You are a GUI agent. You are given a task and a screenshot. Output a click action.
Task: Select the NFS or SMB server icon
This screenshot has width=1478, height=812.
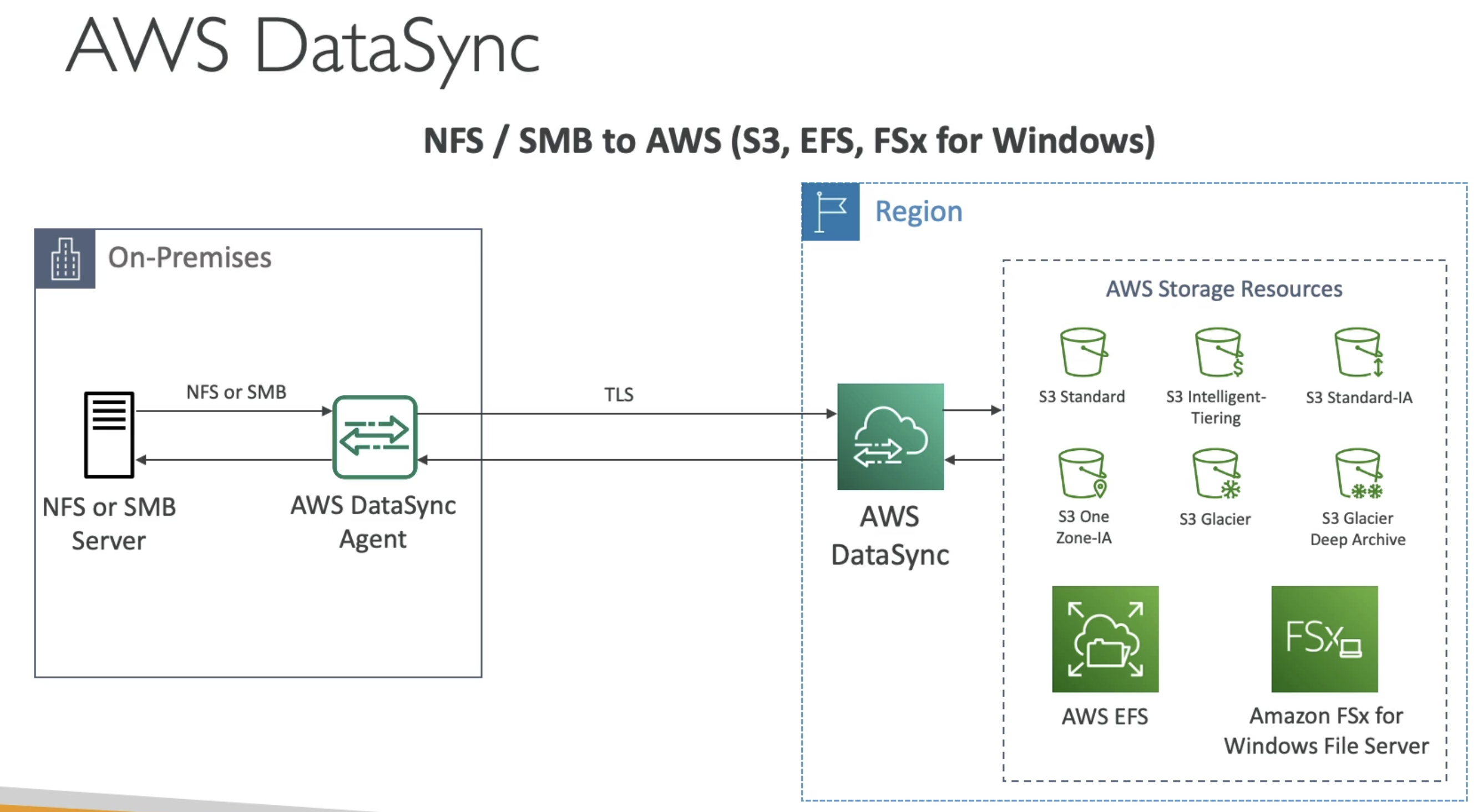point(109,435)
